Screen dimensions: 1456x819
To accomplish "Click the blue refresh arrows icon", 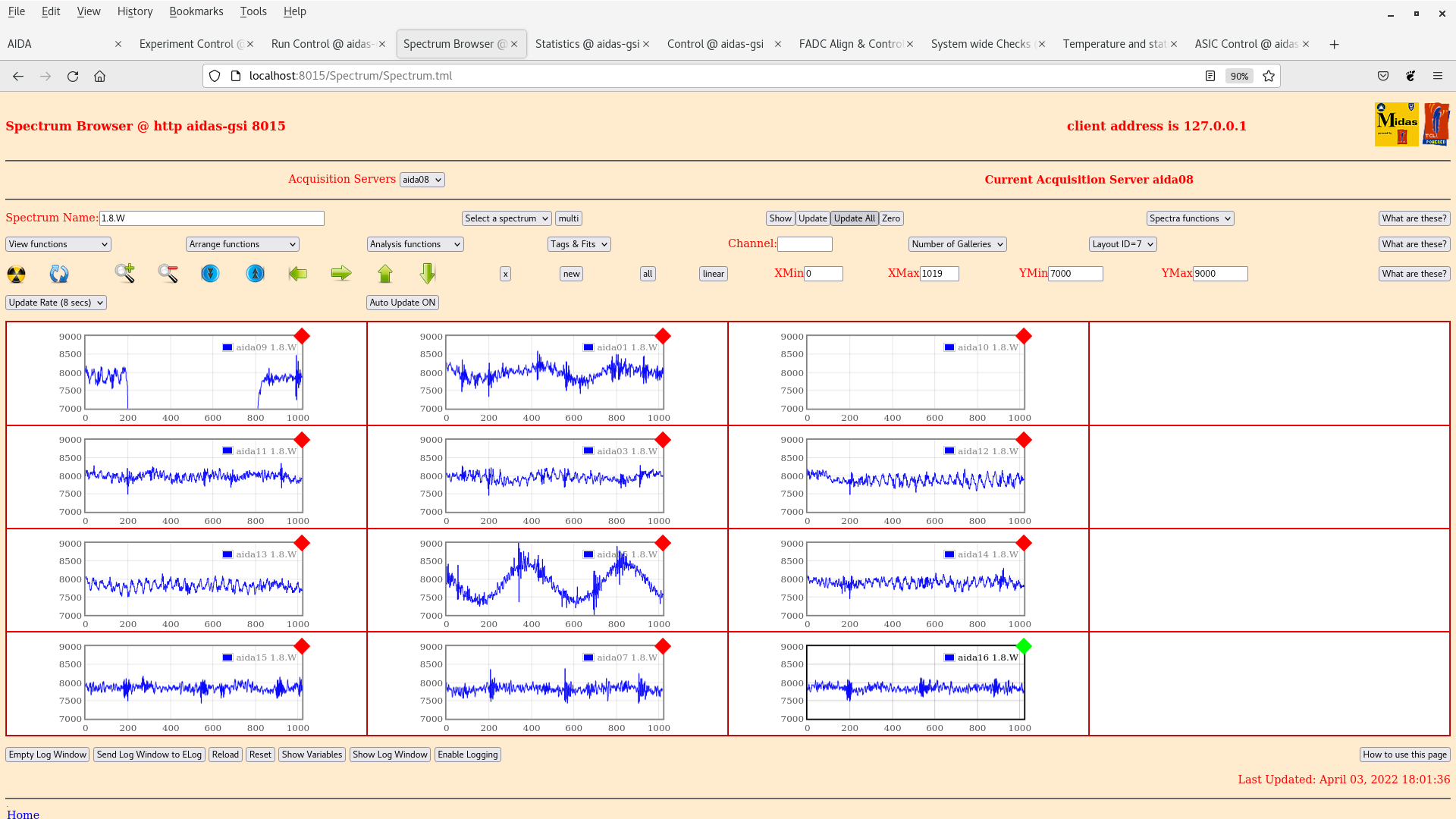I will (59, 274).
